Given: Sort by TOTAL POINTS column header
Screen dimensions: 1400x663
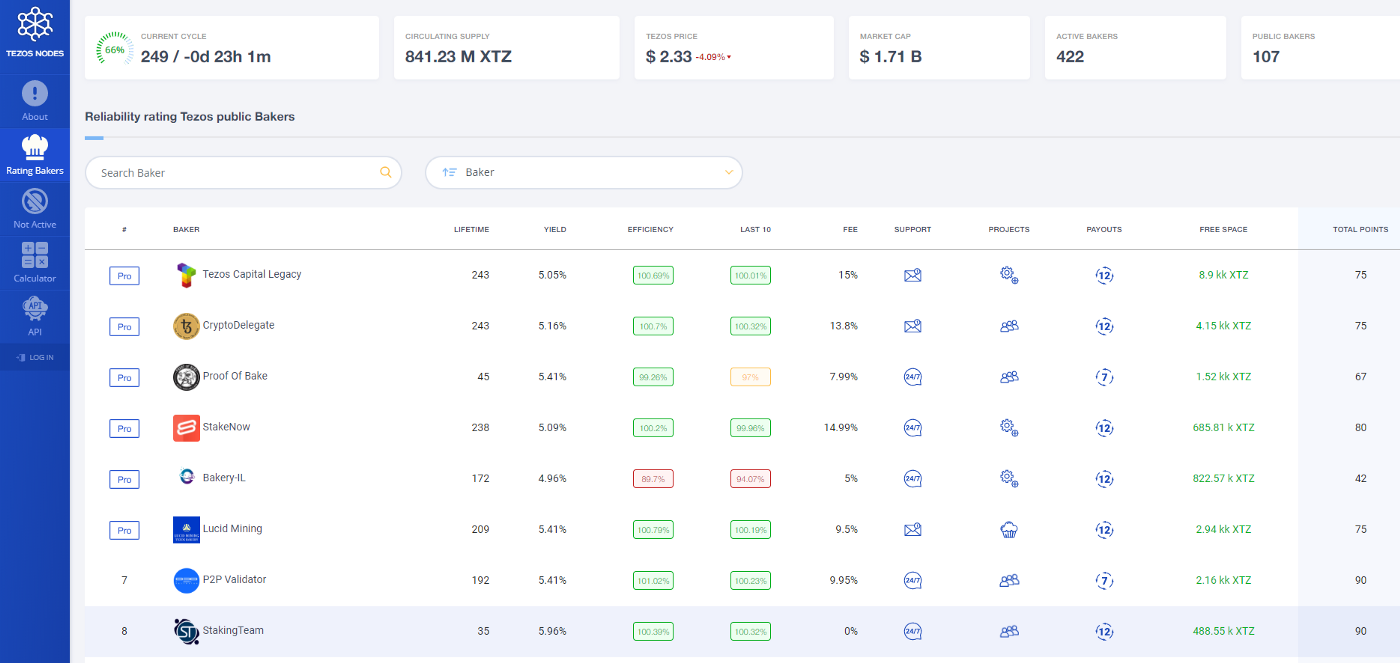Looking at the screenshot, I should click(x=1360, y=229).
